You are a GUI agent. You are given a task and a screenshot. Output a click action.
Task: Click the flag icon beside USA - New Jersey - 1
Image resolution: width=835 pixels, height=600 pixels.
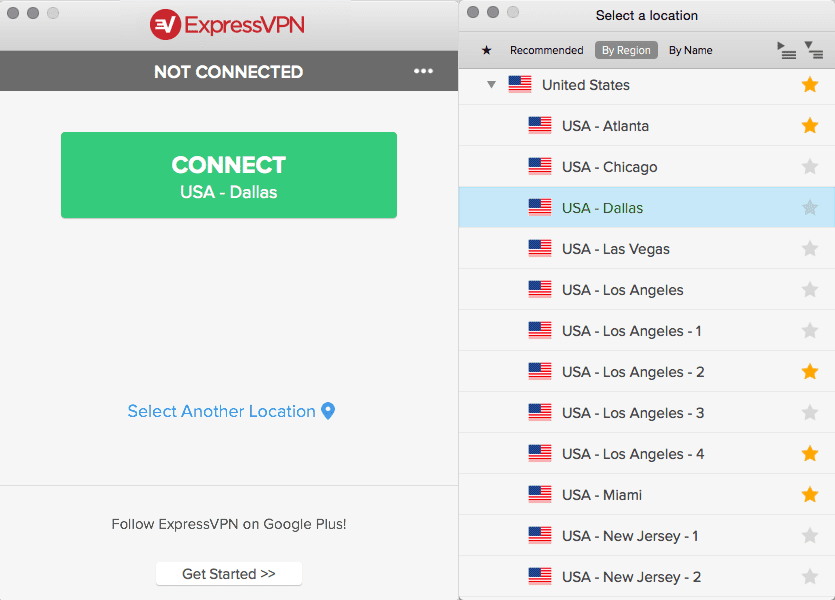click(541, 535)
